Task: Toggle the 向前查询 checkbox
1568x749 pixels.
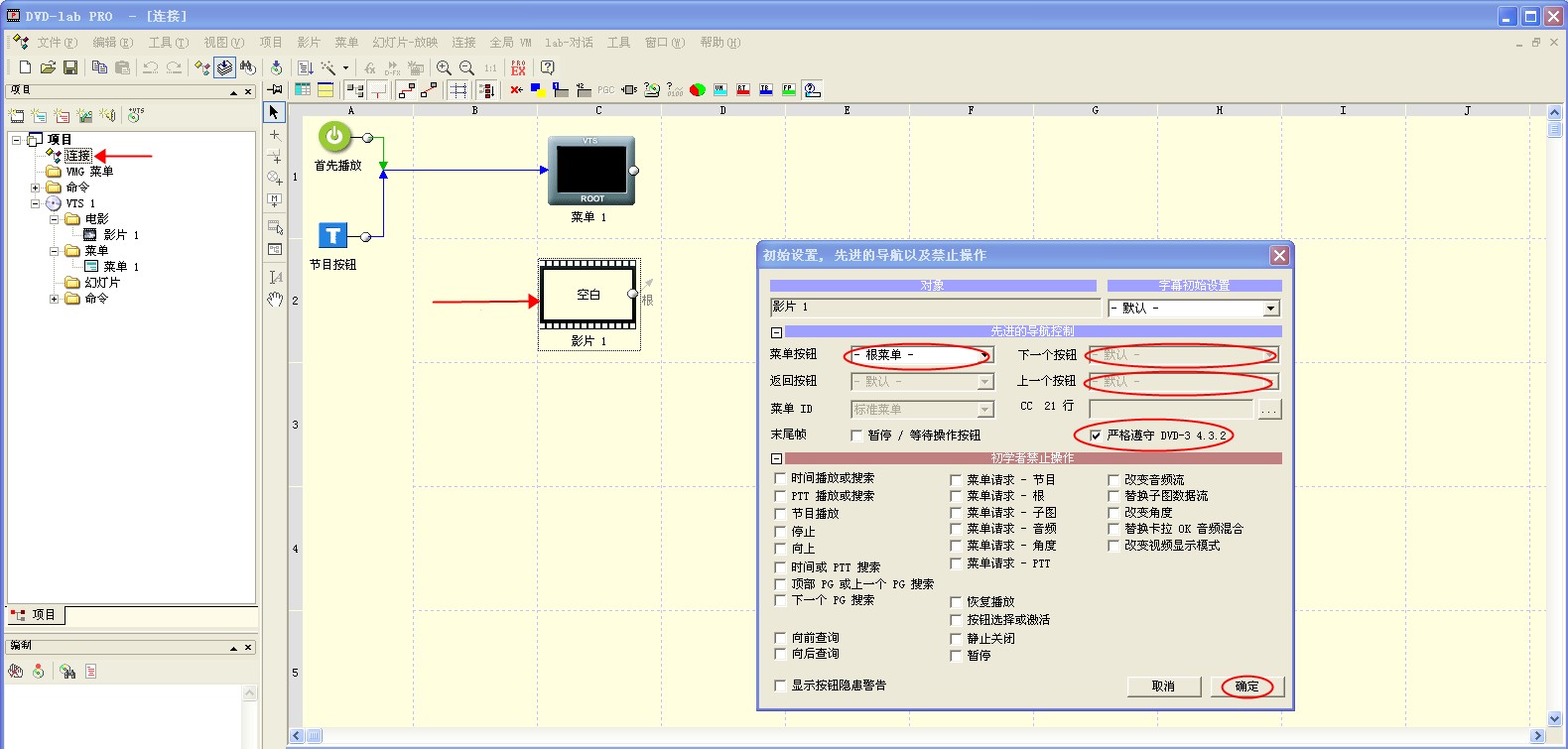Action: [x=780, y=638]
